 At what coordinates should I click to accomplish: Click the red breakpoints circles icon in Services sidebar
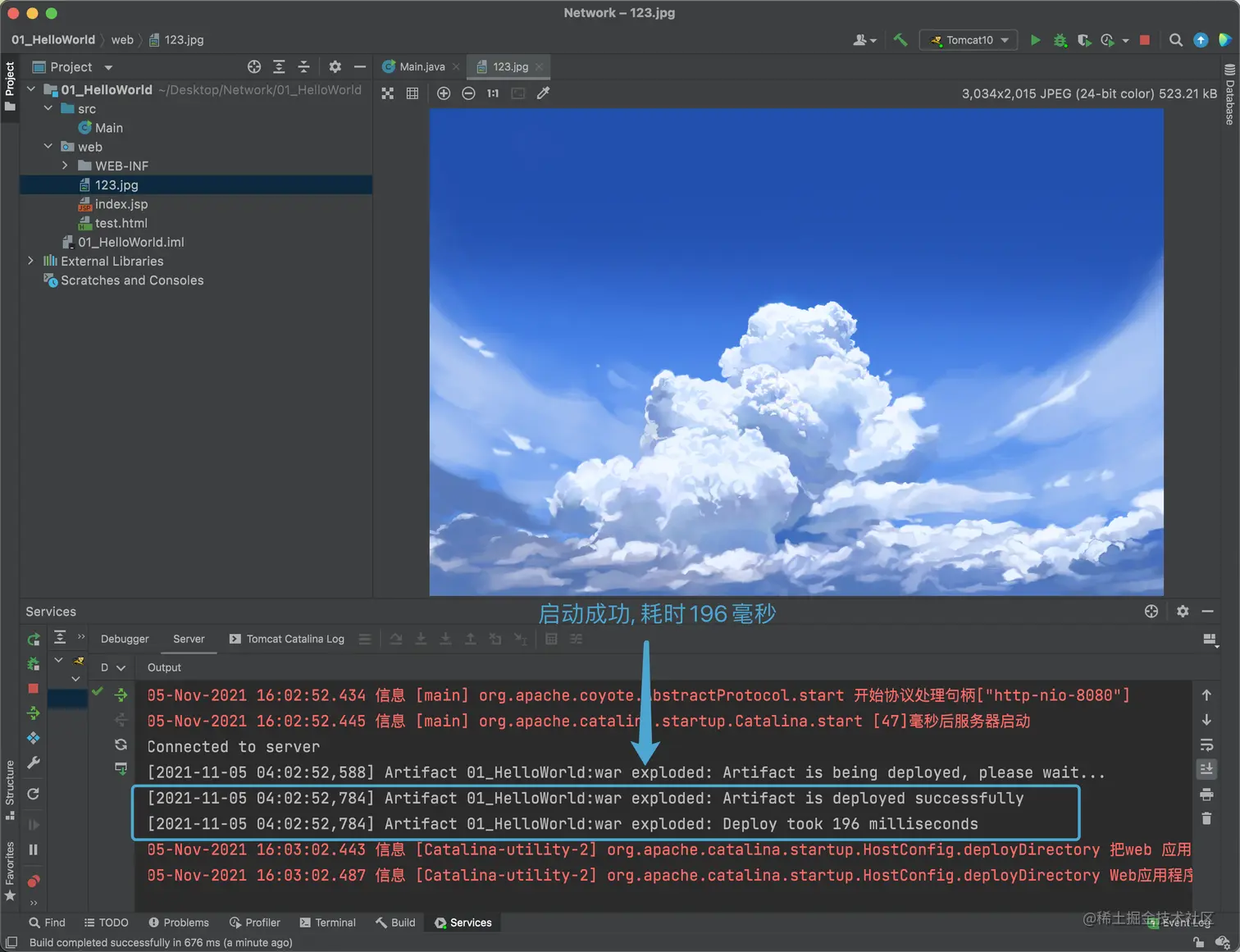click(34, 881)
